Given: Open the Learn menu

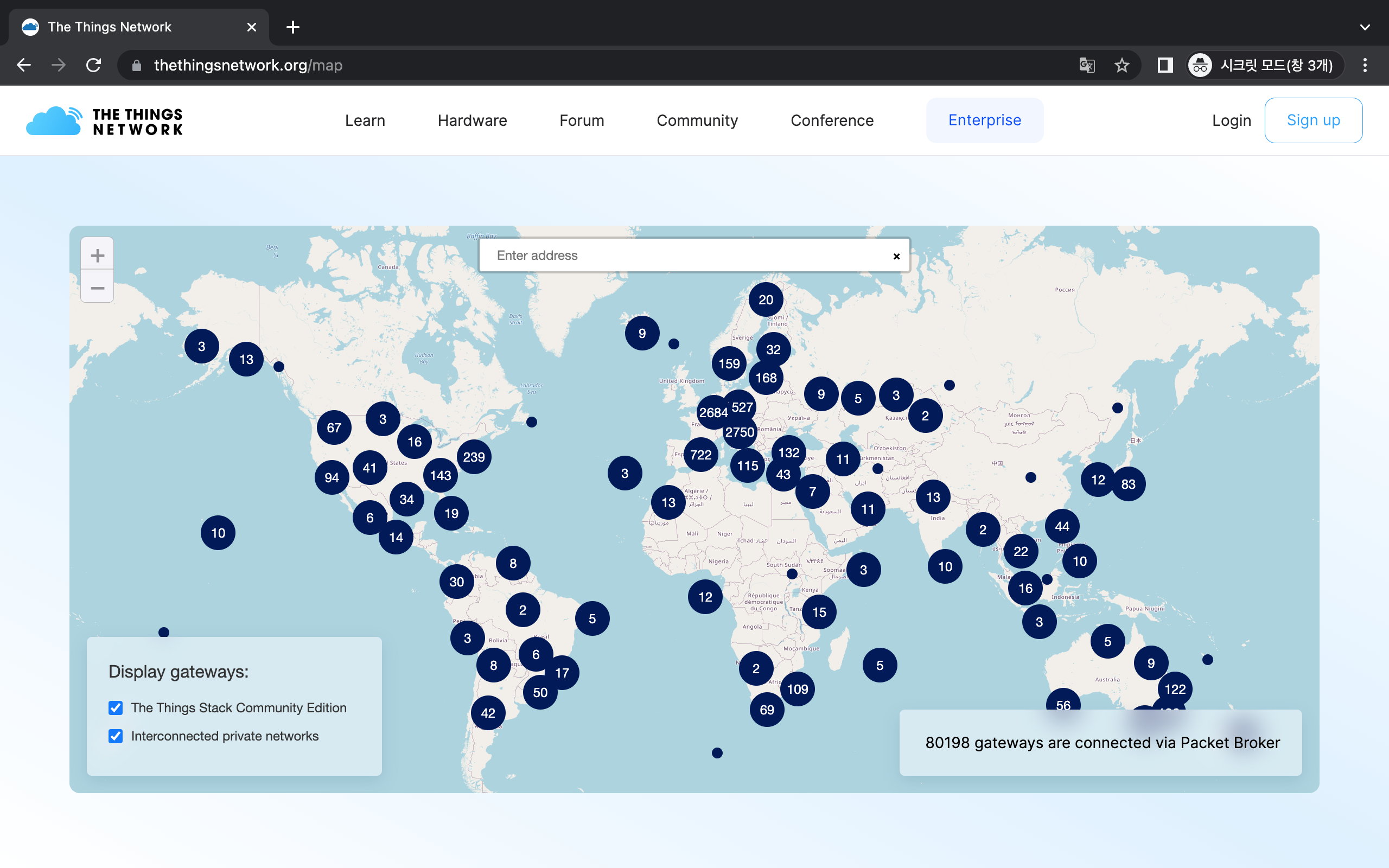Looking at the screenshot, I should coord(365,120).
